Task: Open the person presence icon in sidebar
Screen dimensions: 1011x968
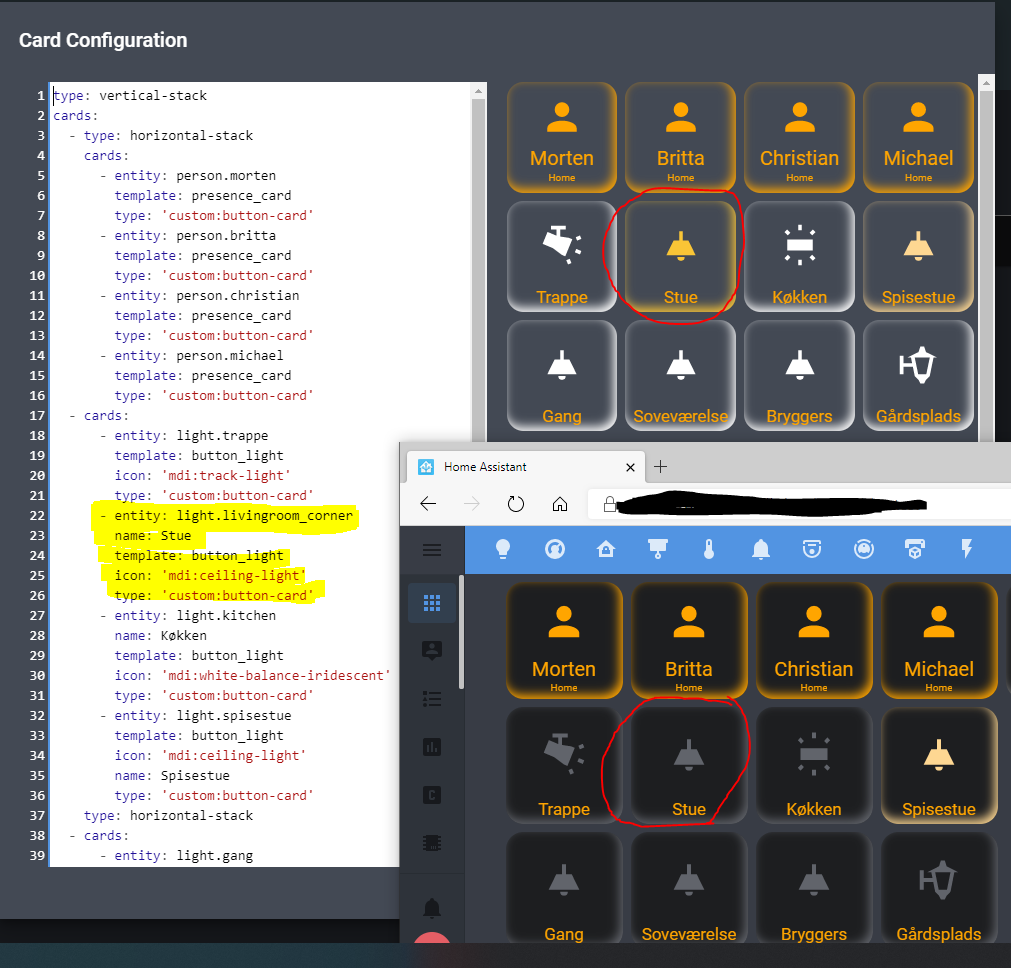Action: (432, 650)
